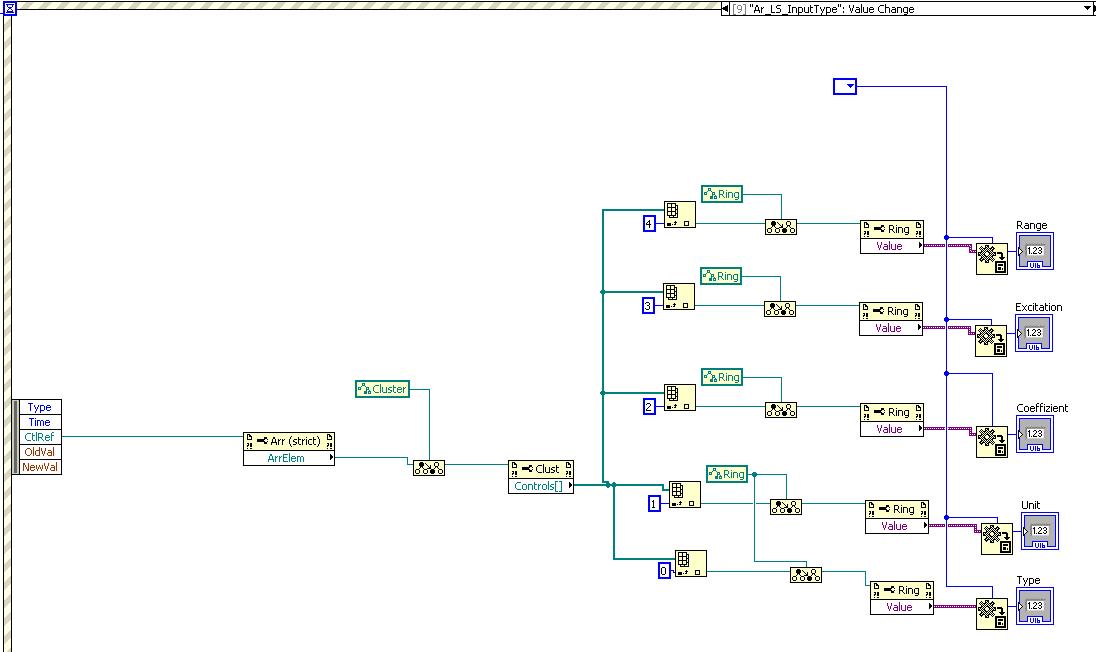
Task: Select the Time event data node item
Action: (40, 422)
